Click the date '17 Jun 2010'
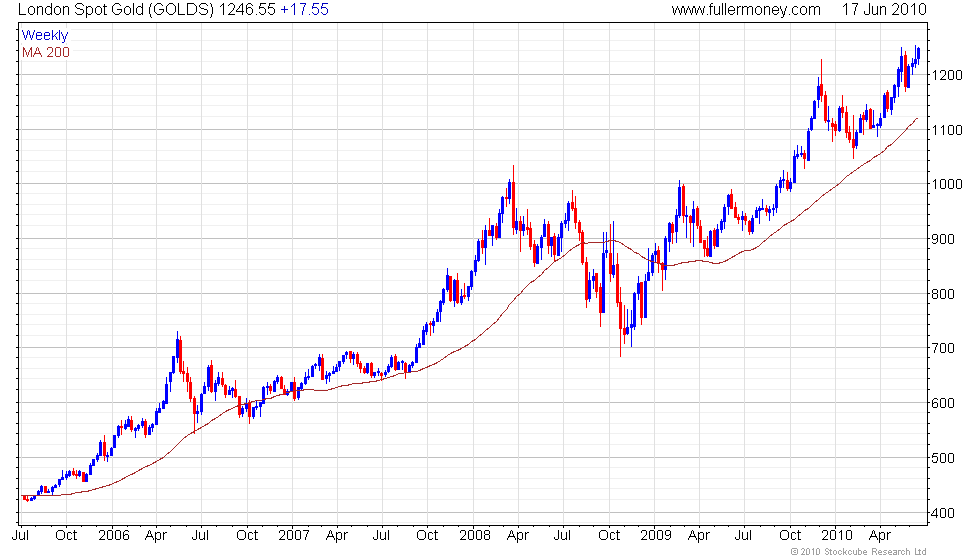The height and width of the screenshot is (560, 980). click(884, 9)
